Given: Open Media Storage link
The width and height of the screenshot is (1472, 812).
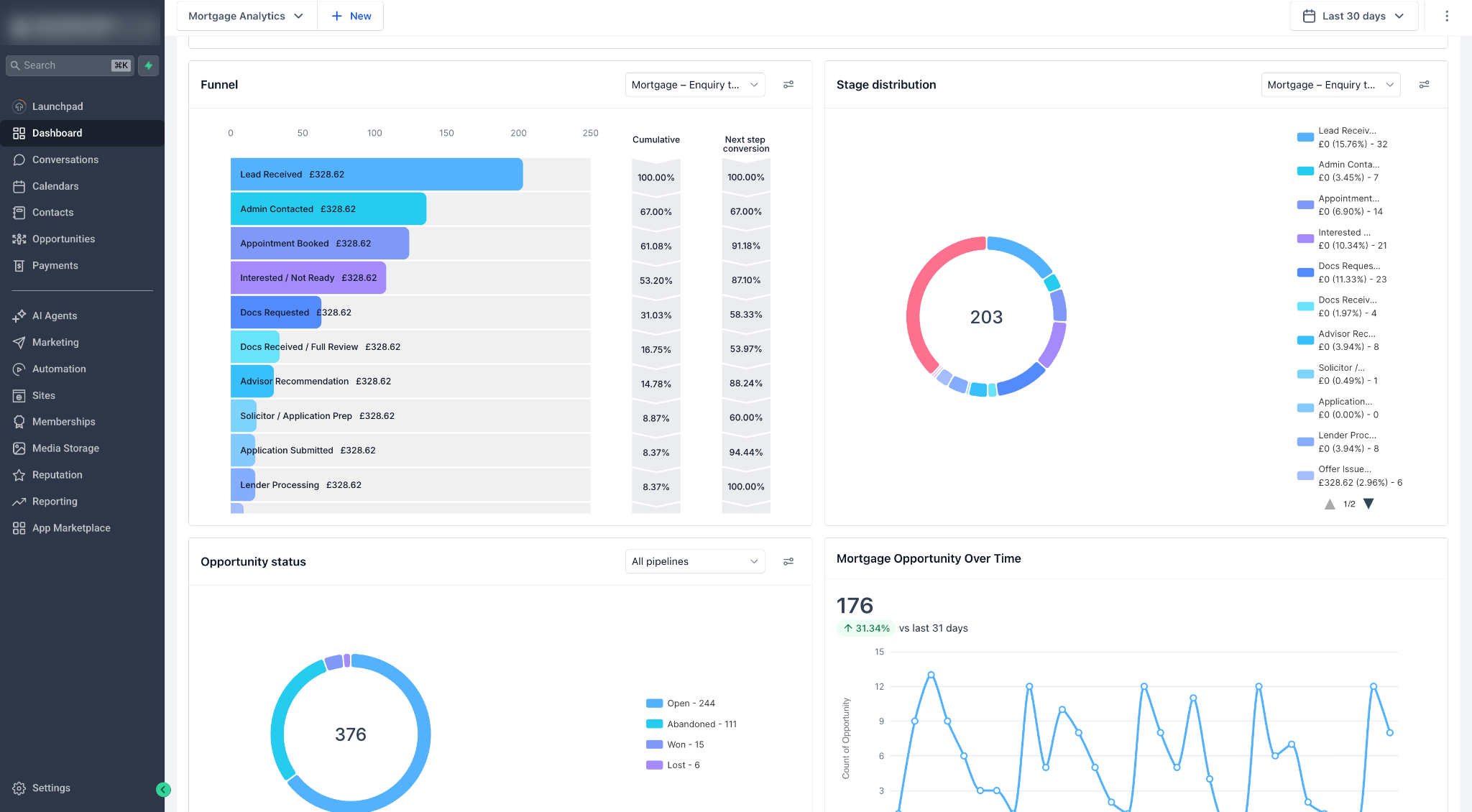Looking at the screenshot, I should coord(65,448).
